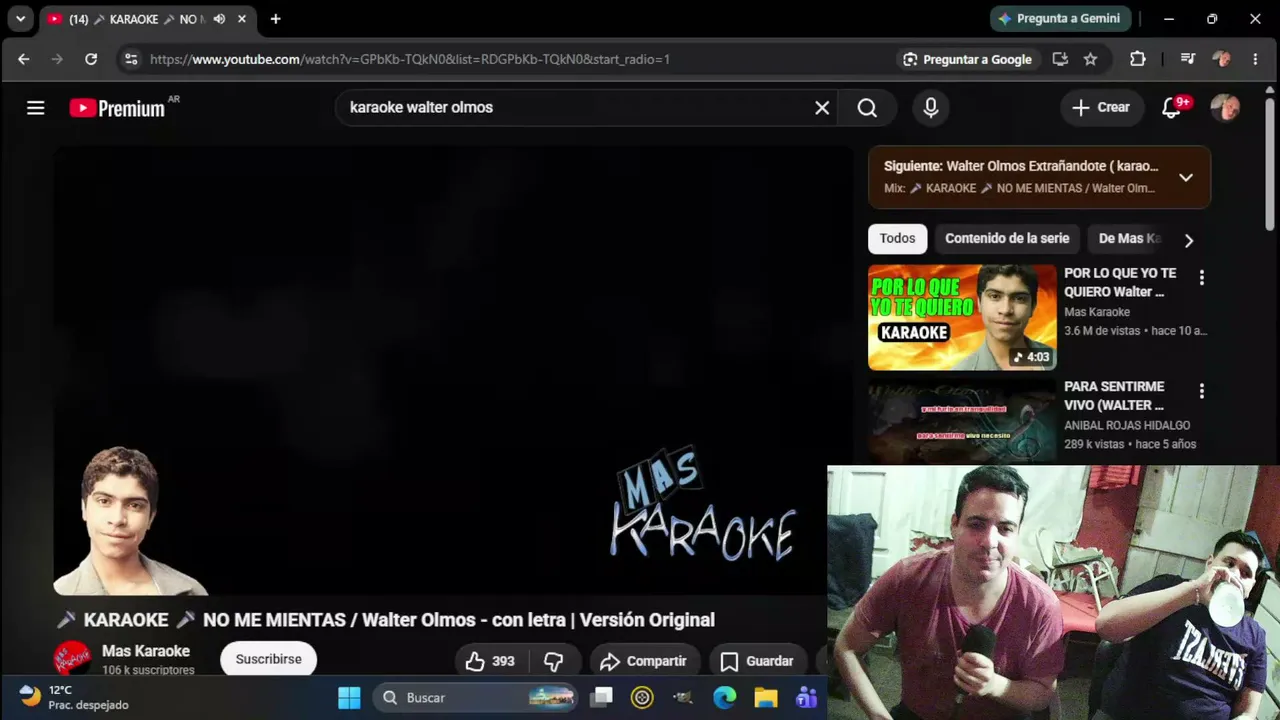
Task: Select the Todos filter chip
Action: [x=897, y=239]
